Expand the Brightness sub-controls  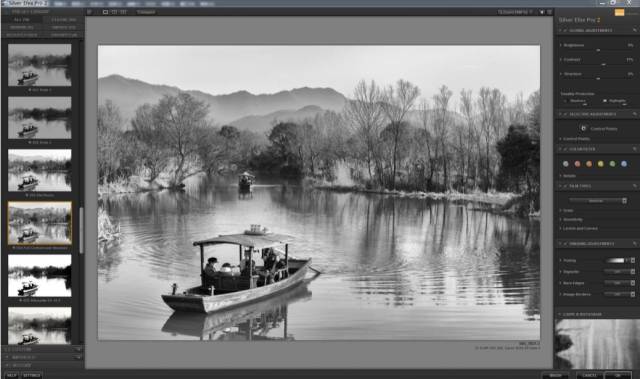[x=561, y=45]
